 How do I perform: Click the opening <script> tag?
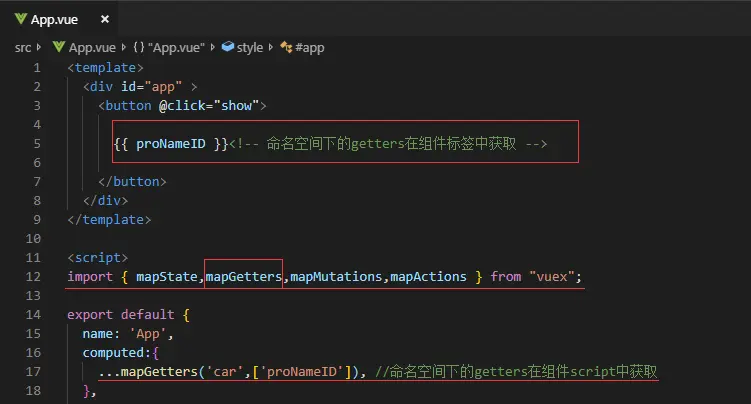[x=98, y=258]
